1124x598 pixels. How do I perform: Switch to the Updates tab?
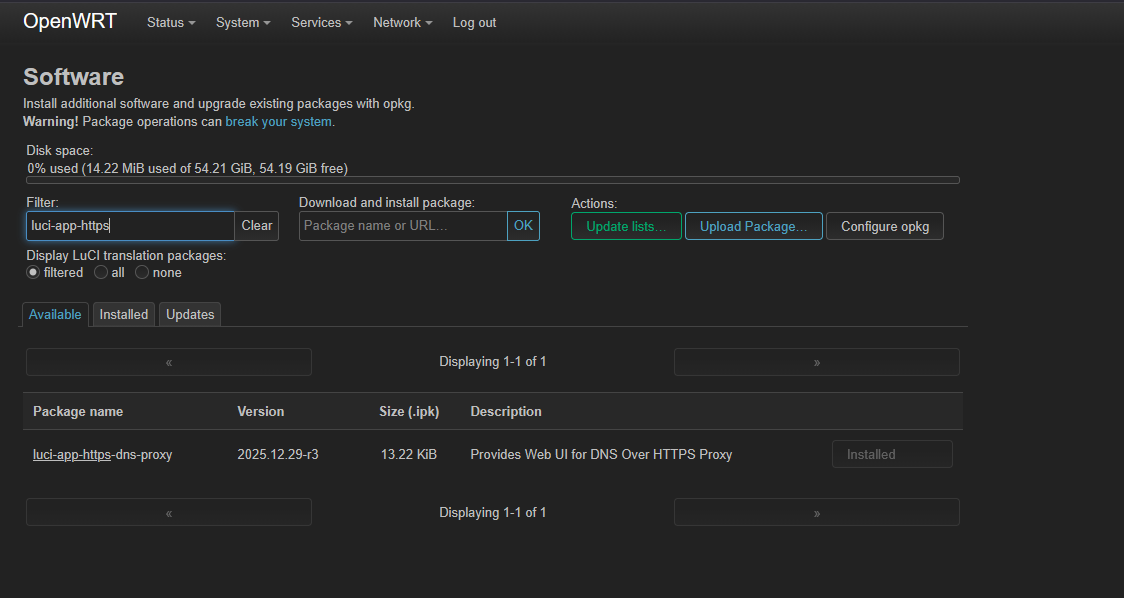pyautogui.click(x=190, y=314)
